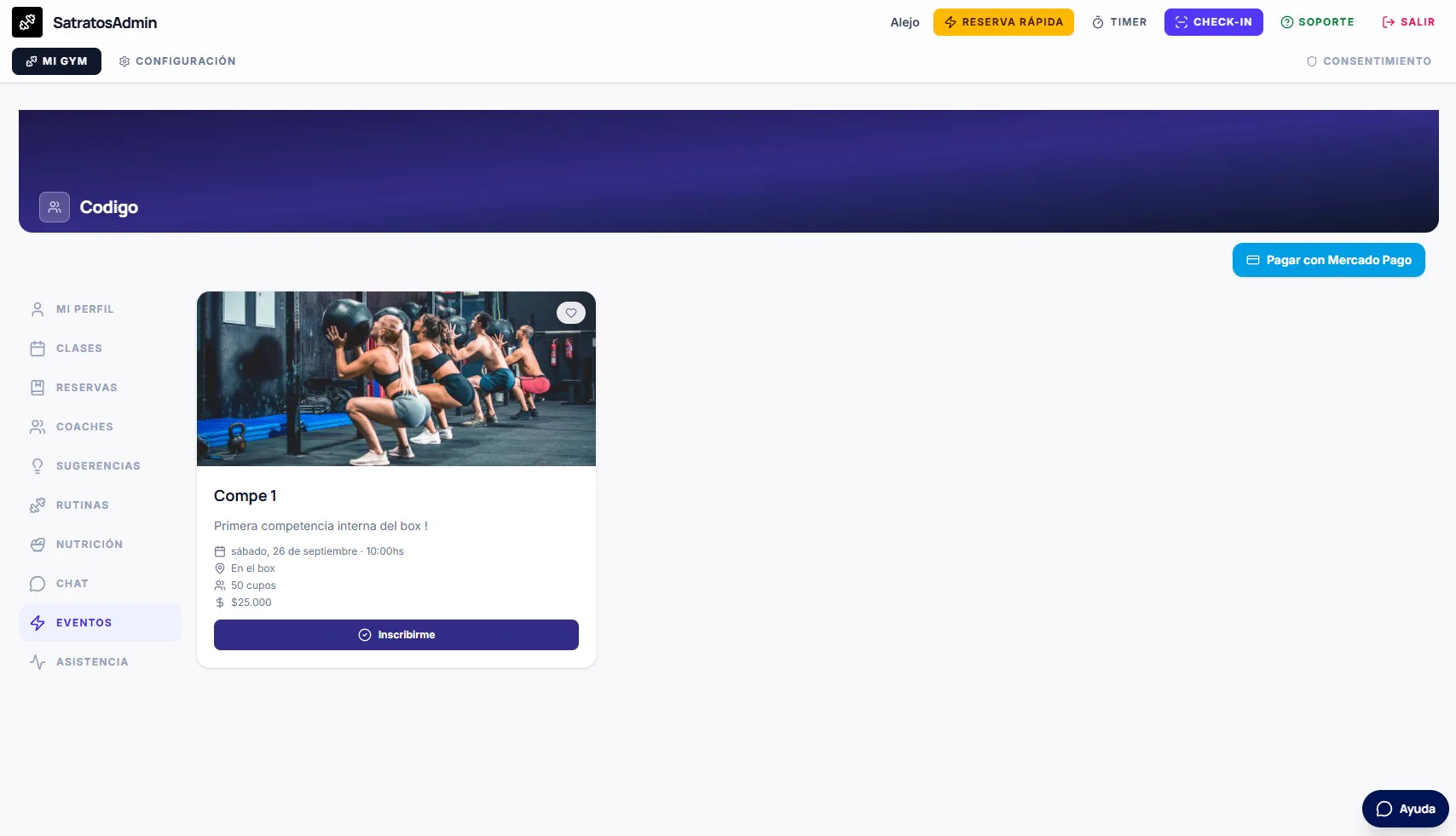
Task: Click the calendar icon beside Clases
Action: 38,349
